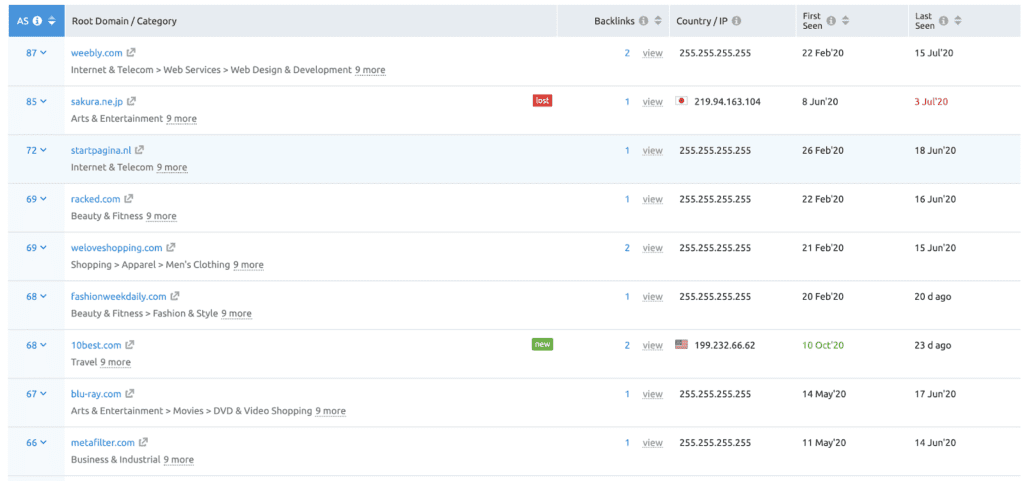Screen dimensions: 1024x481
Task: Open the 10best.com domain link
Action: [x=96, y=345]
